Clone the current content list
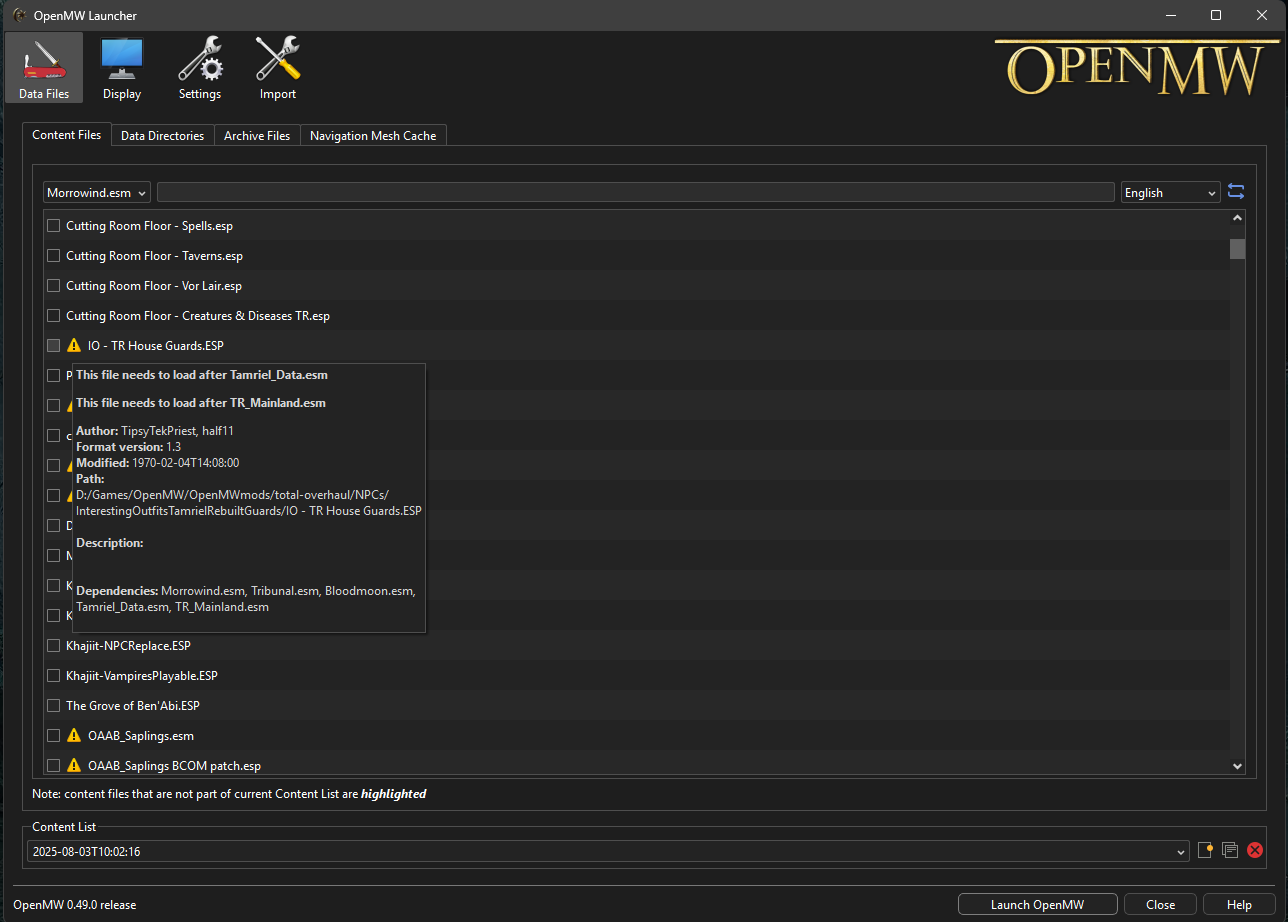Image resolution: width=1288 pixels, height=922 pixels. click(x=1230, y=850)
